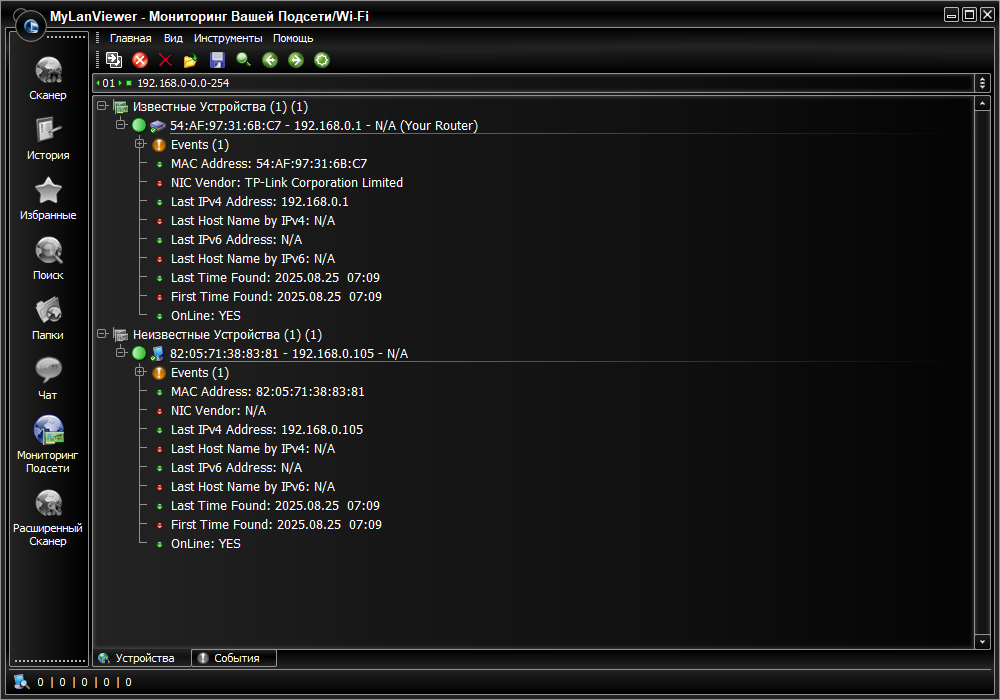Select the Известные Устройства (1) (1) label
1000x700 pixels.
click(220, 106)
